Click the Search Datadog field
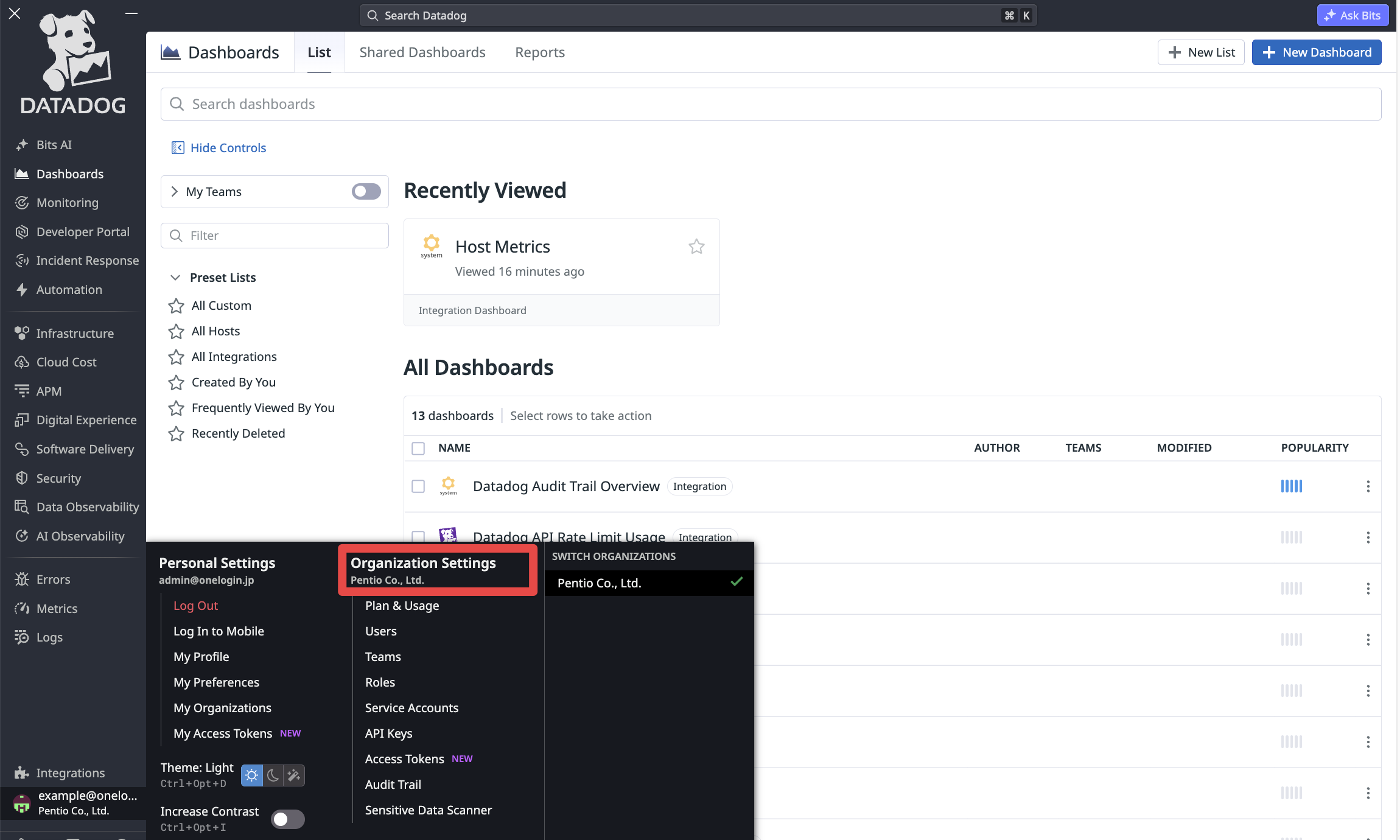1400x840 pixels. point(698,15)
